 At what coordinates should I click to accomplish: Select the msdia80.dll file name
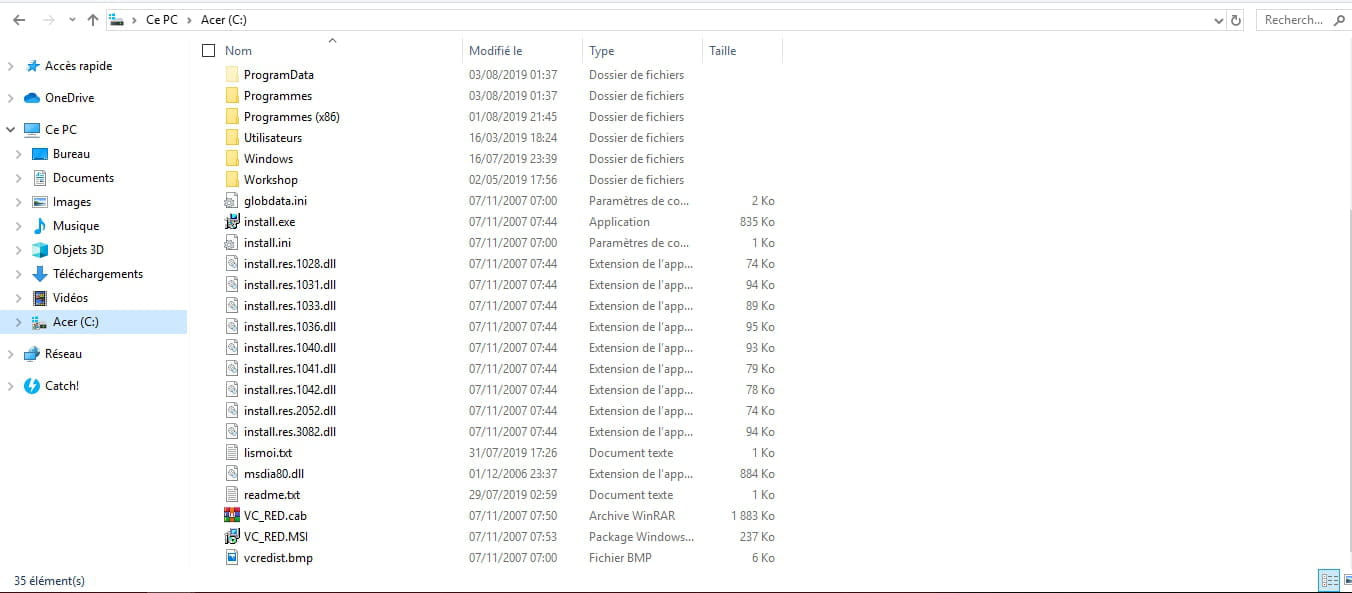pos(274,474)
